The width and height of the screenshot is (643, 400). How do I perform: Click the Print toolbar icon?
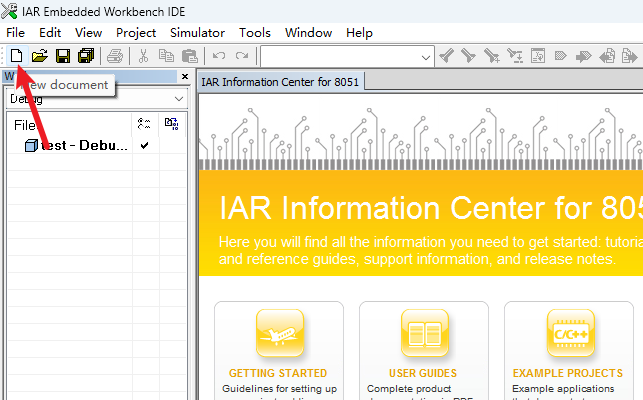pos(115,56)
